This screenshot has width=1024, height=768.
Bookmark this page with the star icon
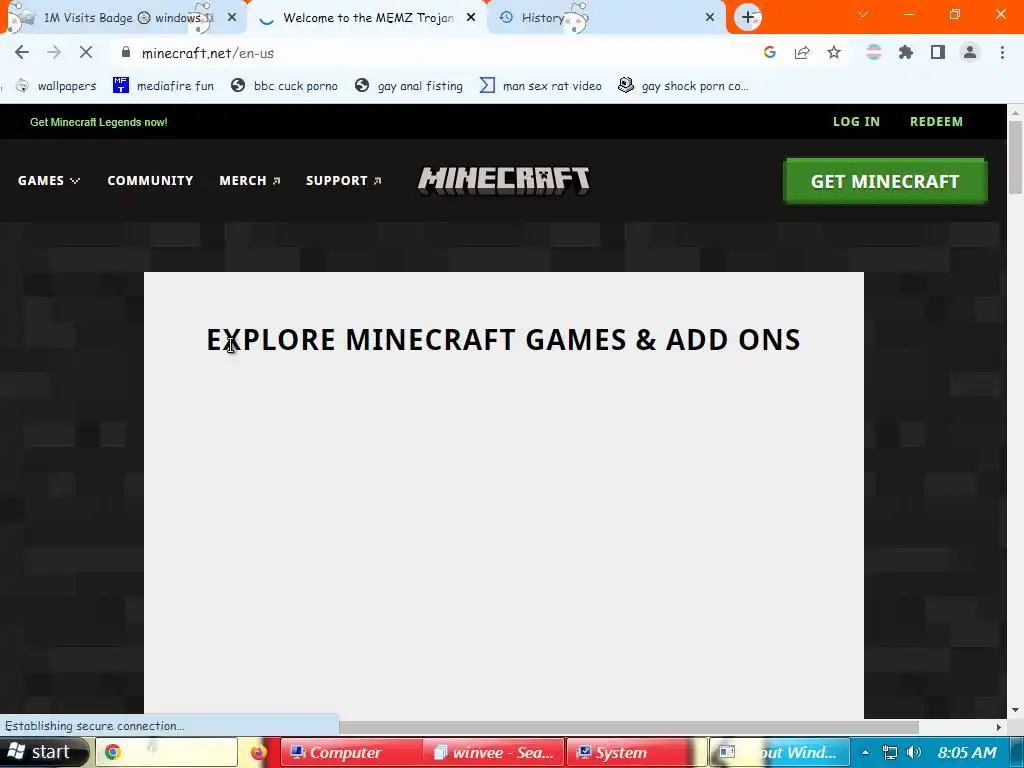click(x=834, y=53)
